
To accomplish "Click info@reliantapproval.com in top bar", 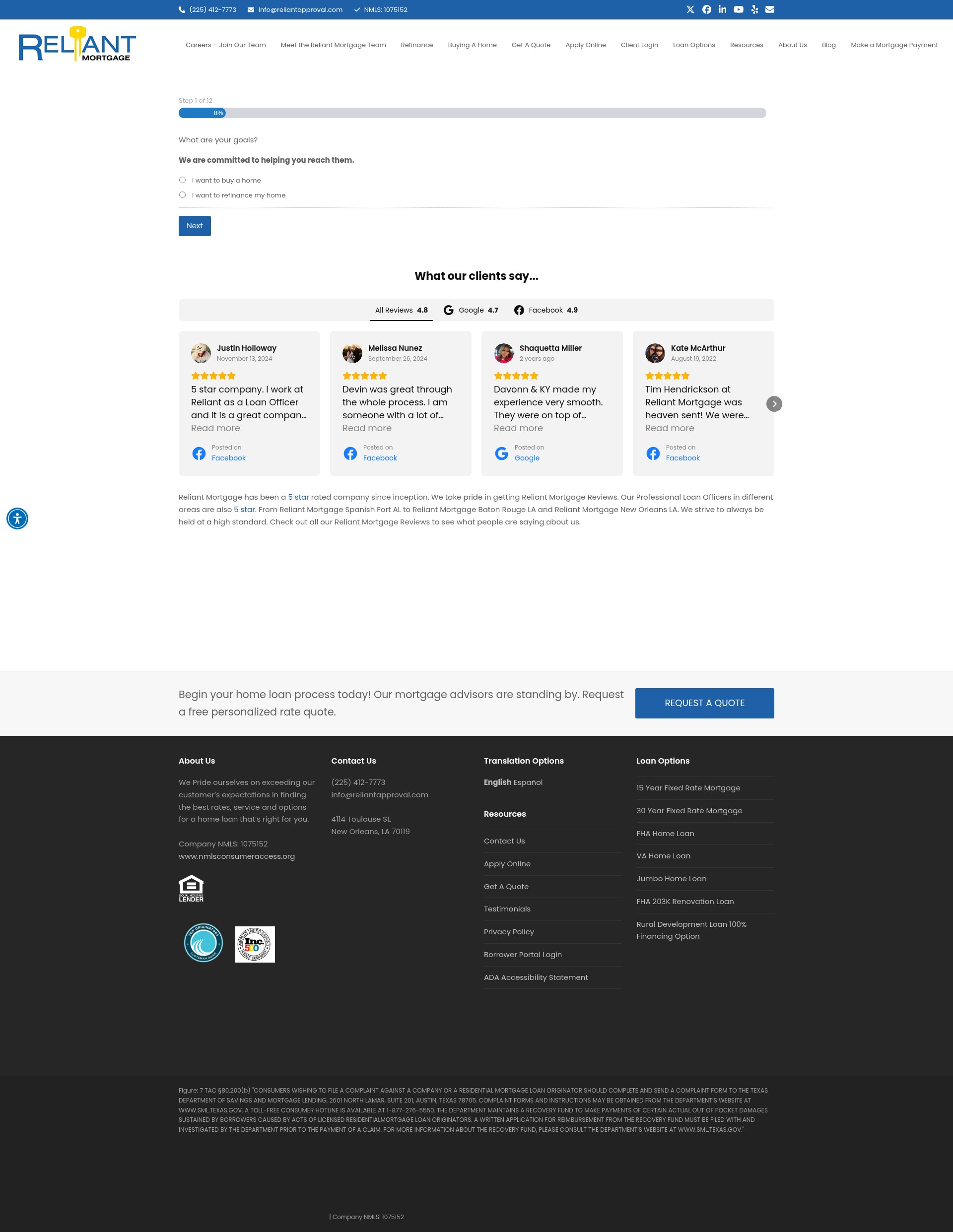I will [x=300, y=9].
